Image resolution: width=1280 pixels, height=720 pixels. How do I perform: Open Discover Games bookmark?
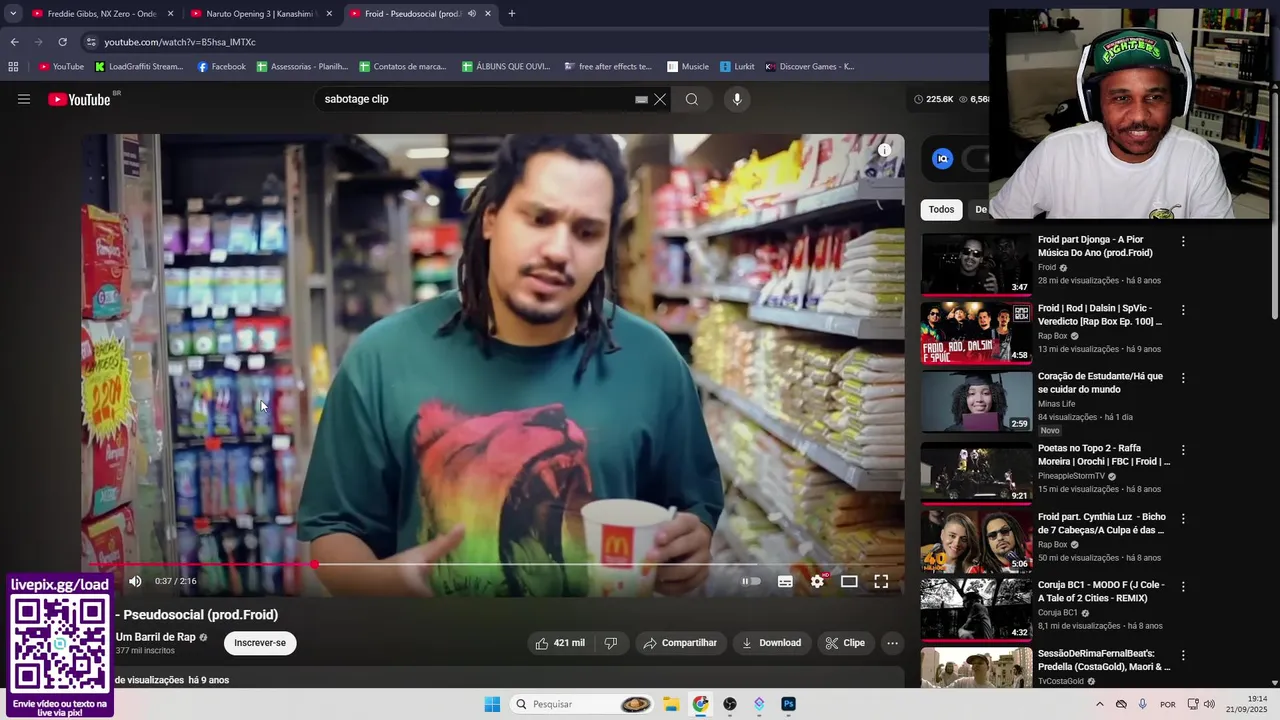810,67
